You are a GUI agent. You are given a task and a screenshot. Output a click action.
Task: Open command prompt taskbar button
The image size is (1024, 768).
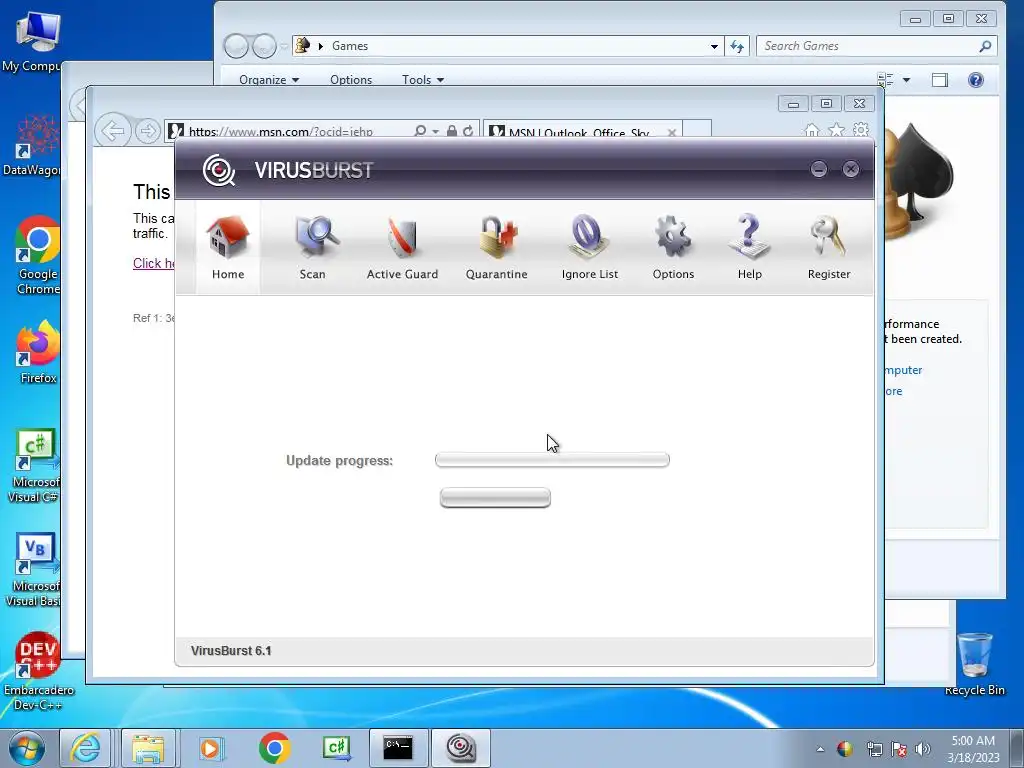click(398, 748)
